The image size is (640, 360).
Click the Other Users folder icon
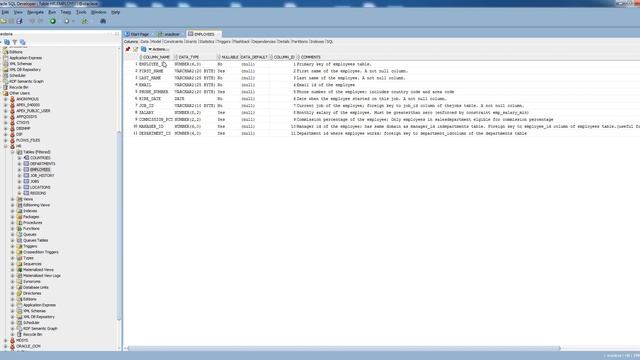pos(6,93)
